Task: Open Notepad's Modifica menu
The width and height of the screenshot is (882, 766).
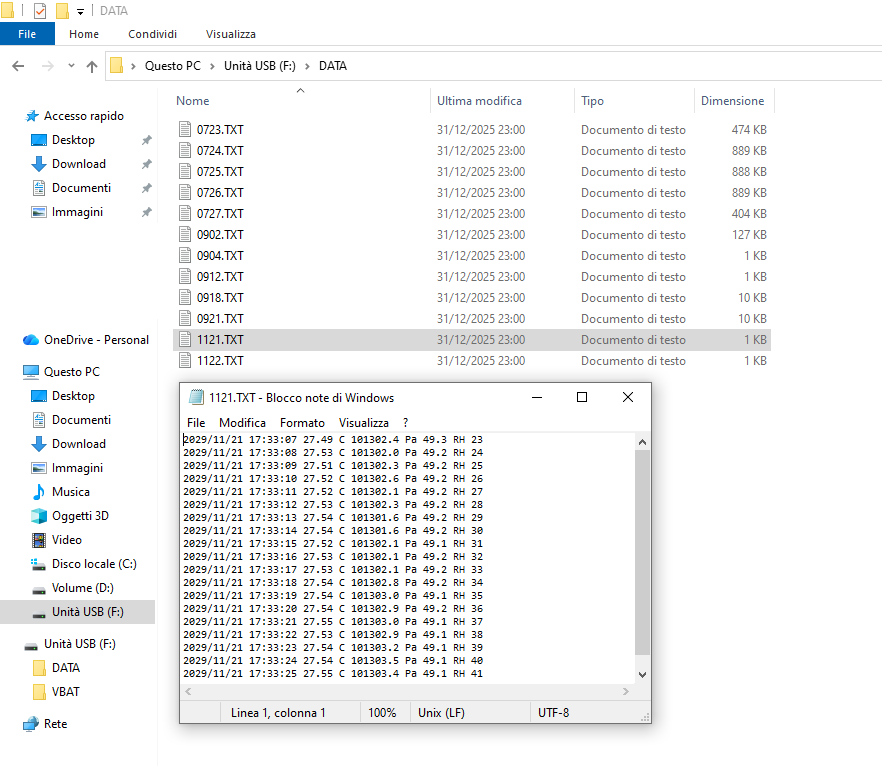Action: (x=242, y=422)
